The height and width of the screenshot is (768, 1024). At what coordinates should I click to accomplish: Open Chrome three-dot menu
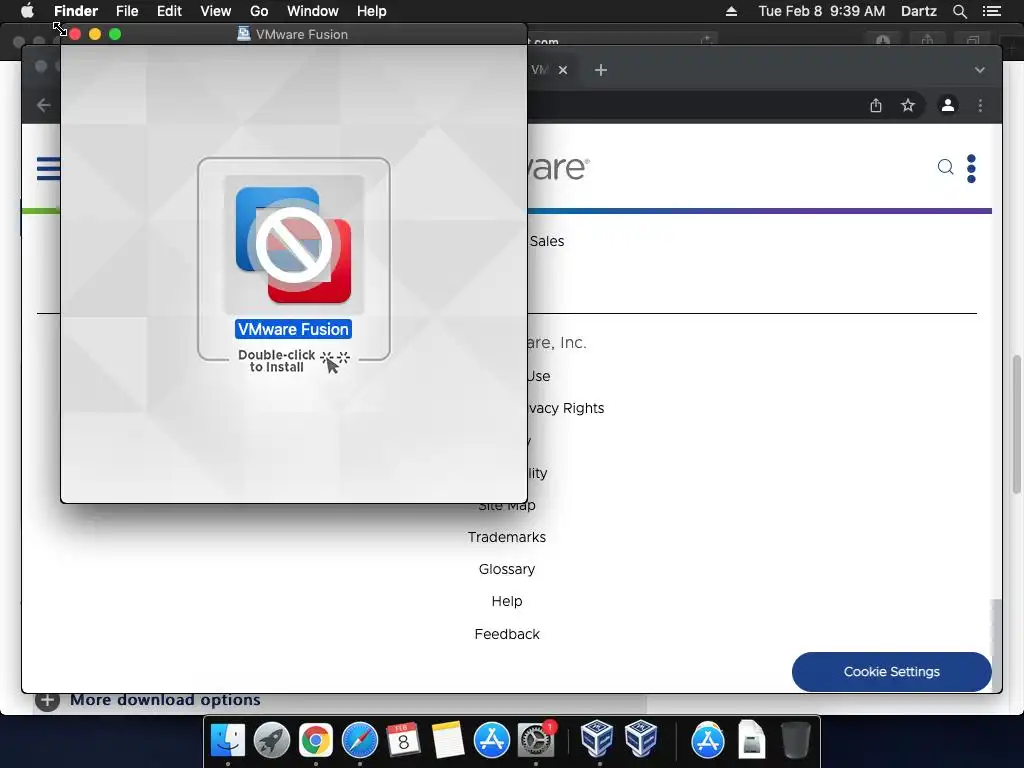(x=980, y=105)
